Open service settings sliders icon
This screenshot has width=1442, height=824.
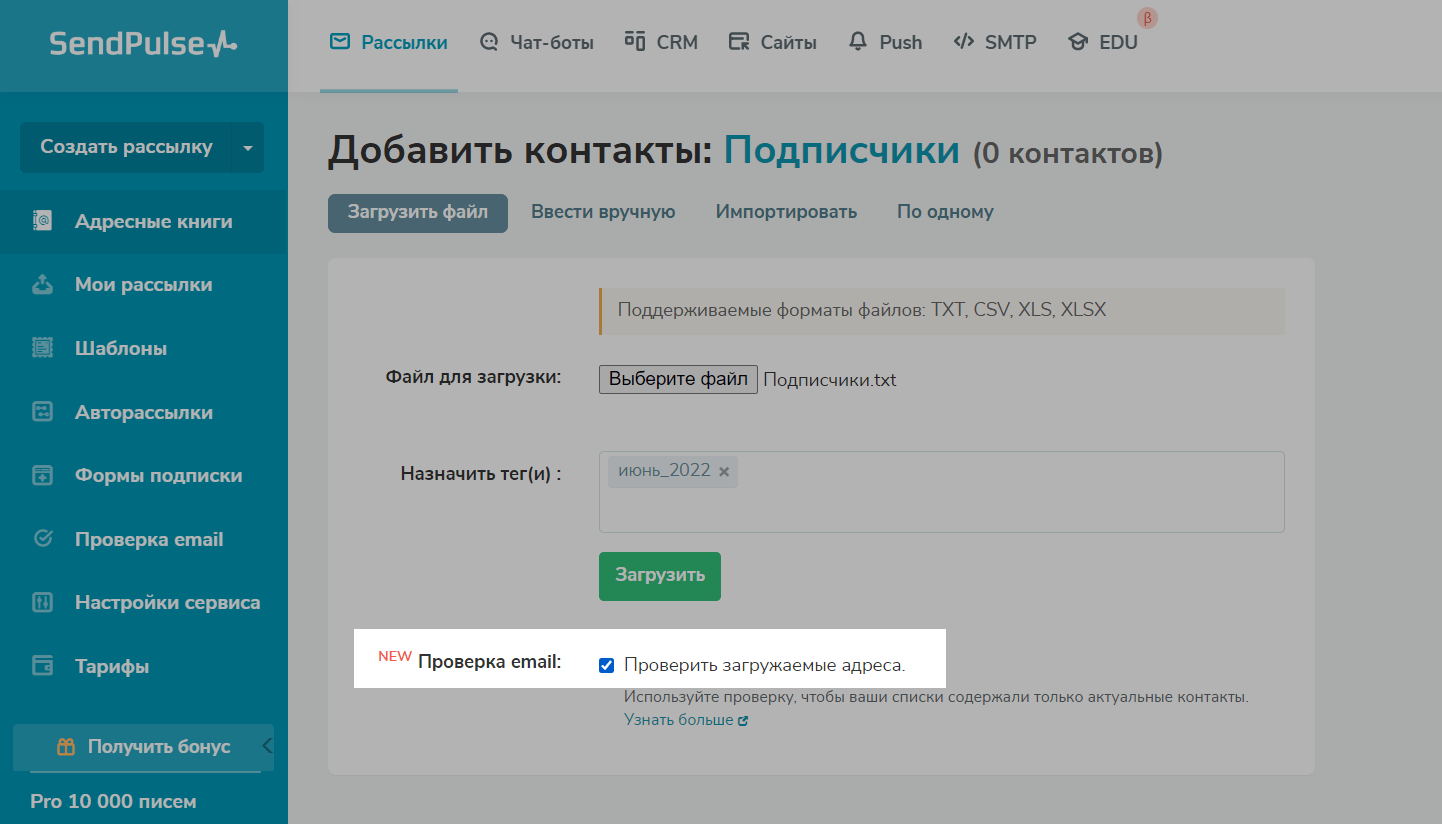tap(43, 602)
